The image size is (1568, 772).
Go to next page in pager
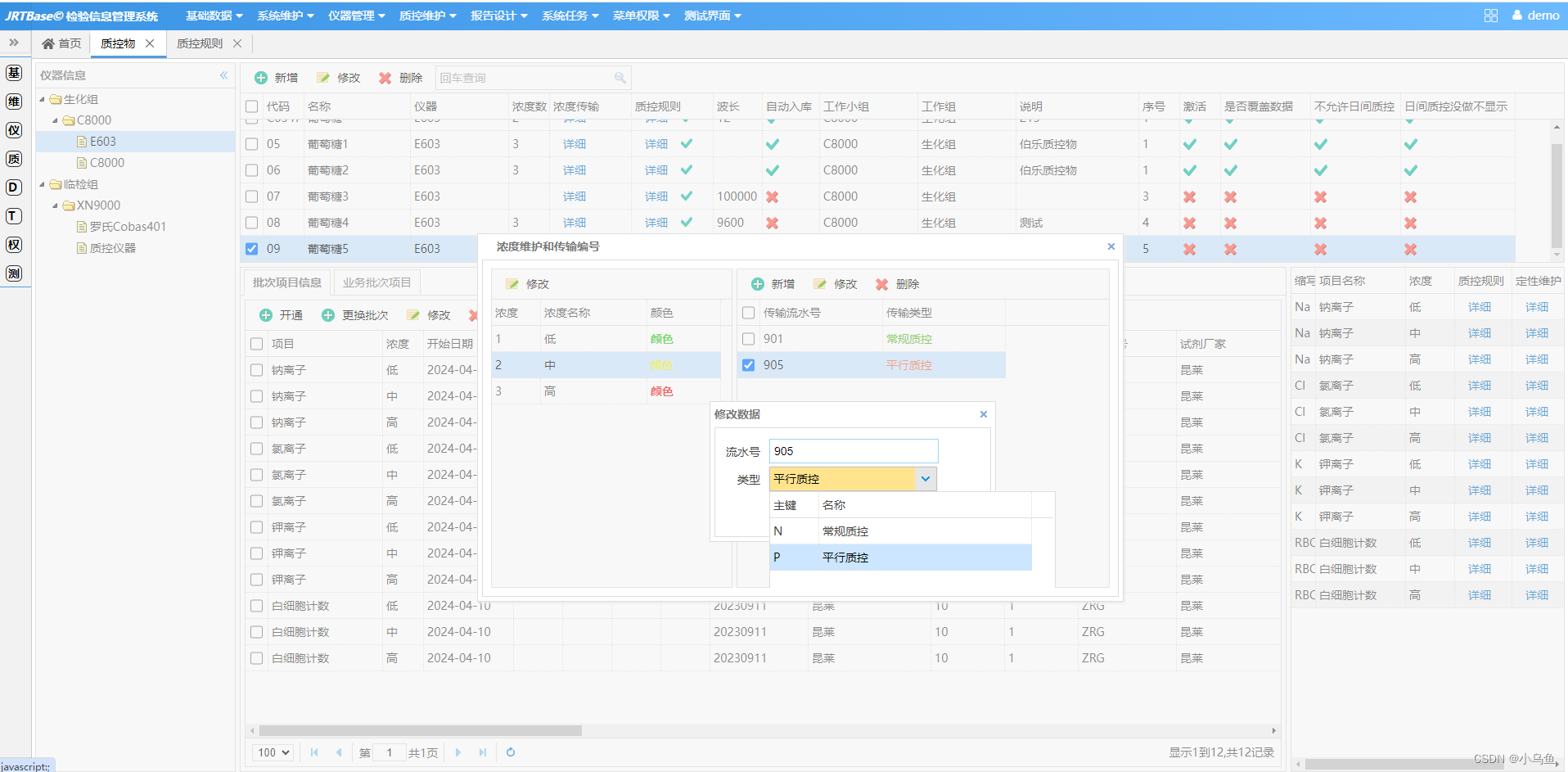click(458, 752)
